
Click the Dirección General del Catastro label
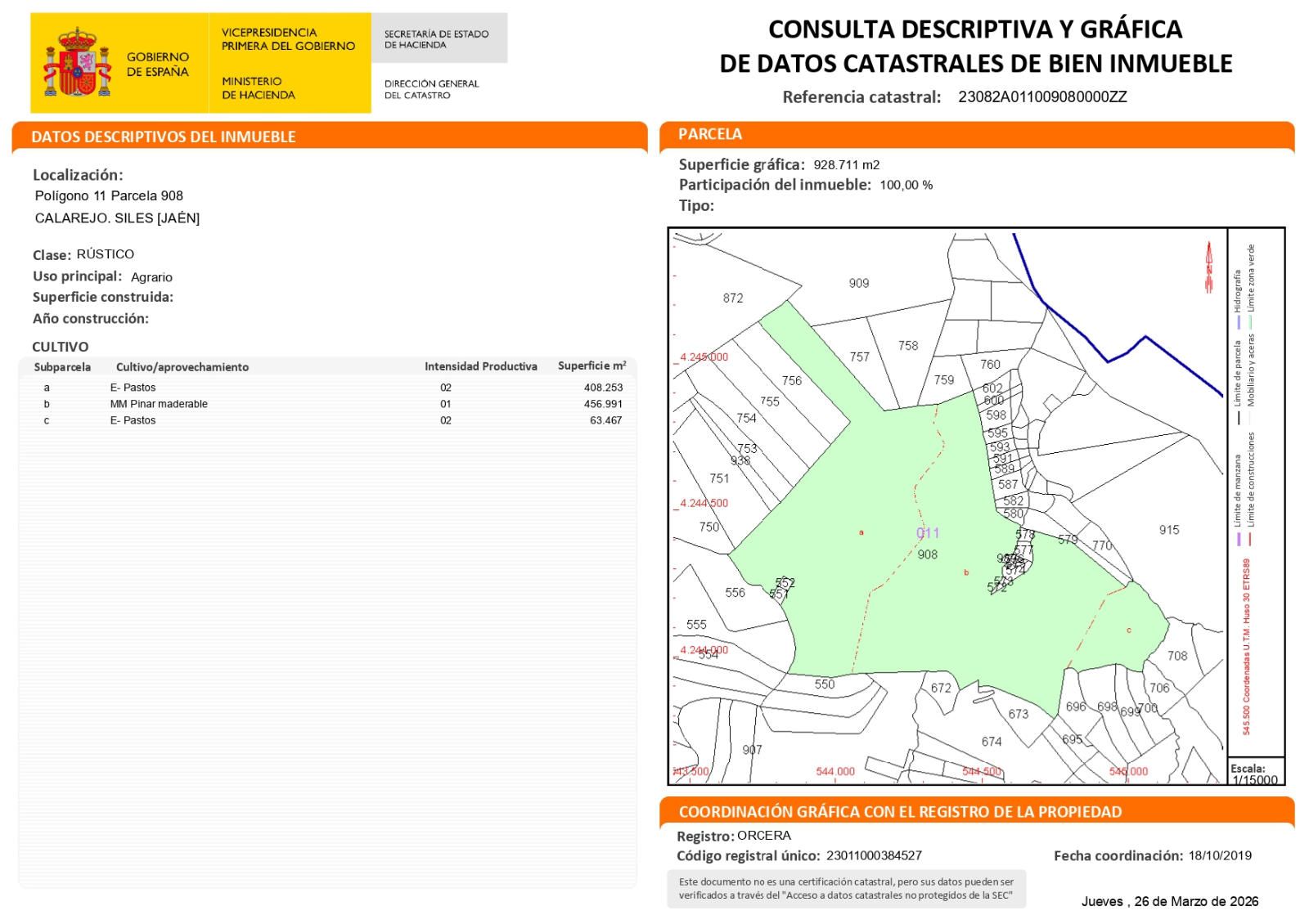(x=431, y=89)
